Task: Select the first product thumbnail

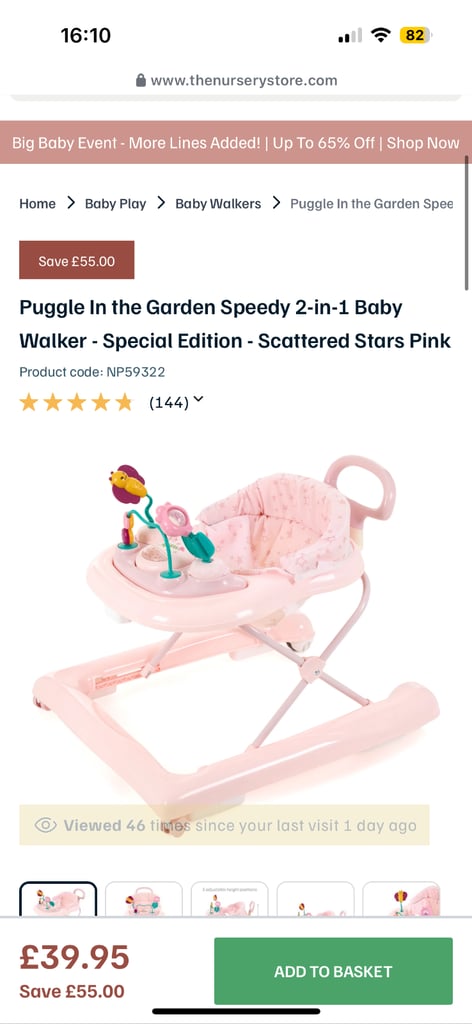Action: 58,899
